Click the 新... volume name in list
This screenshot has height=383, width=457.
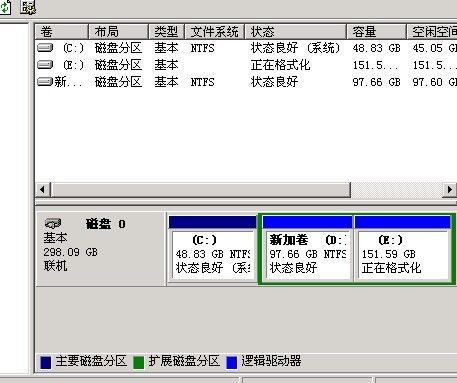coord(68,82)
